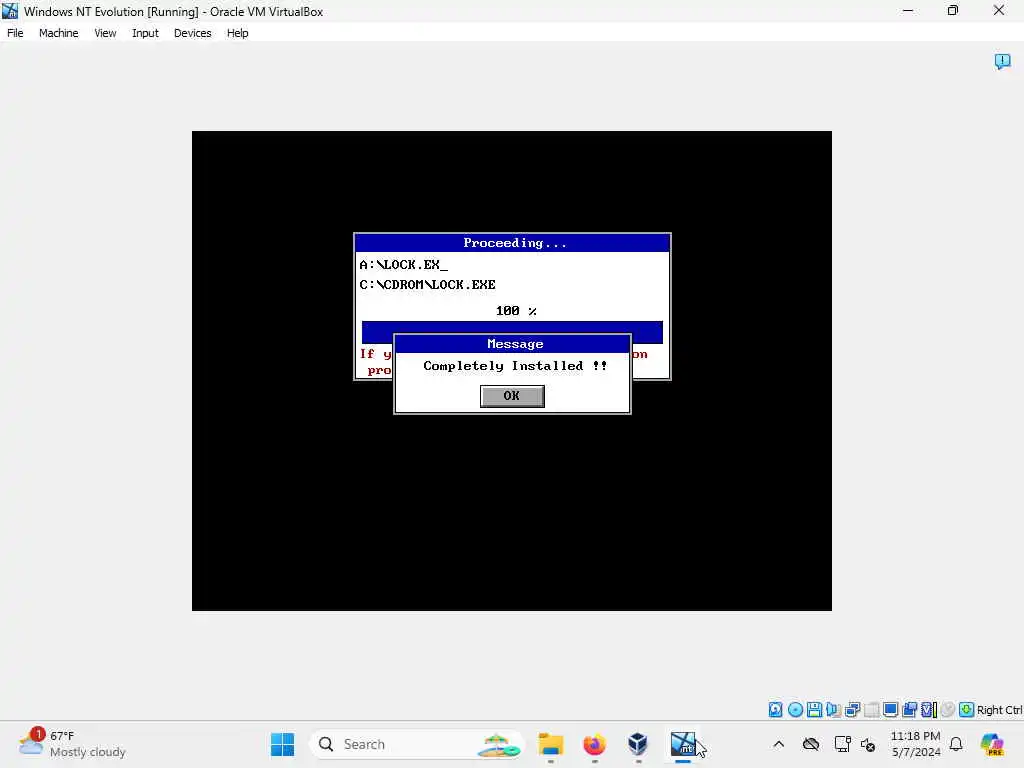Open the View menu
Viewport: 1024px width, 768px height.
[x=105, y=33]
